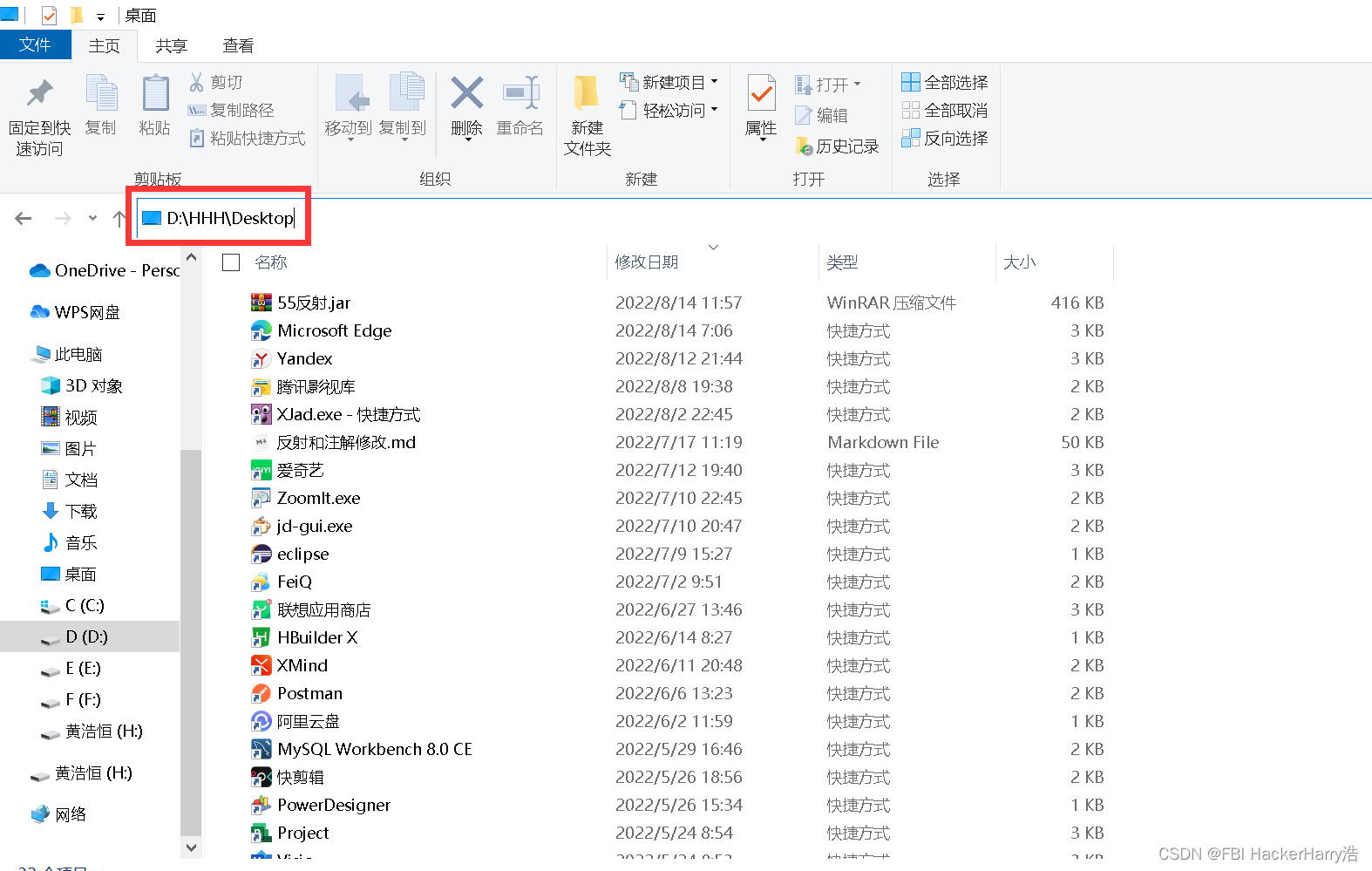This screenshot has width=1372, height=871.
Task: Click the Delete red X icon
Action: (x=466, y=93)
